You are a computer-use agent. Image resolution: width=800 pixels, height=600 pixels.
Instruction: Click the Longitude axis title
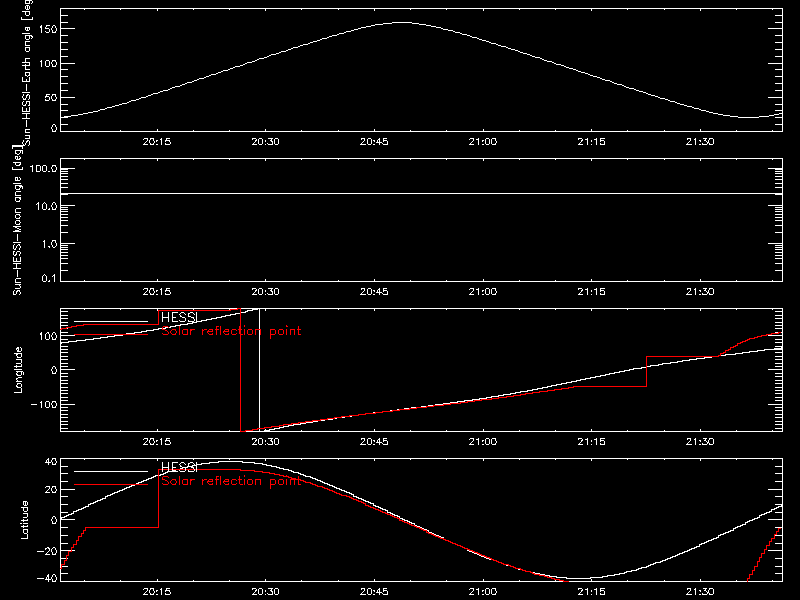pos(18,370)
